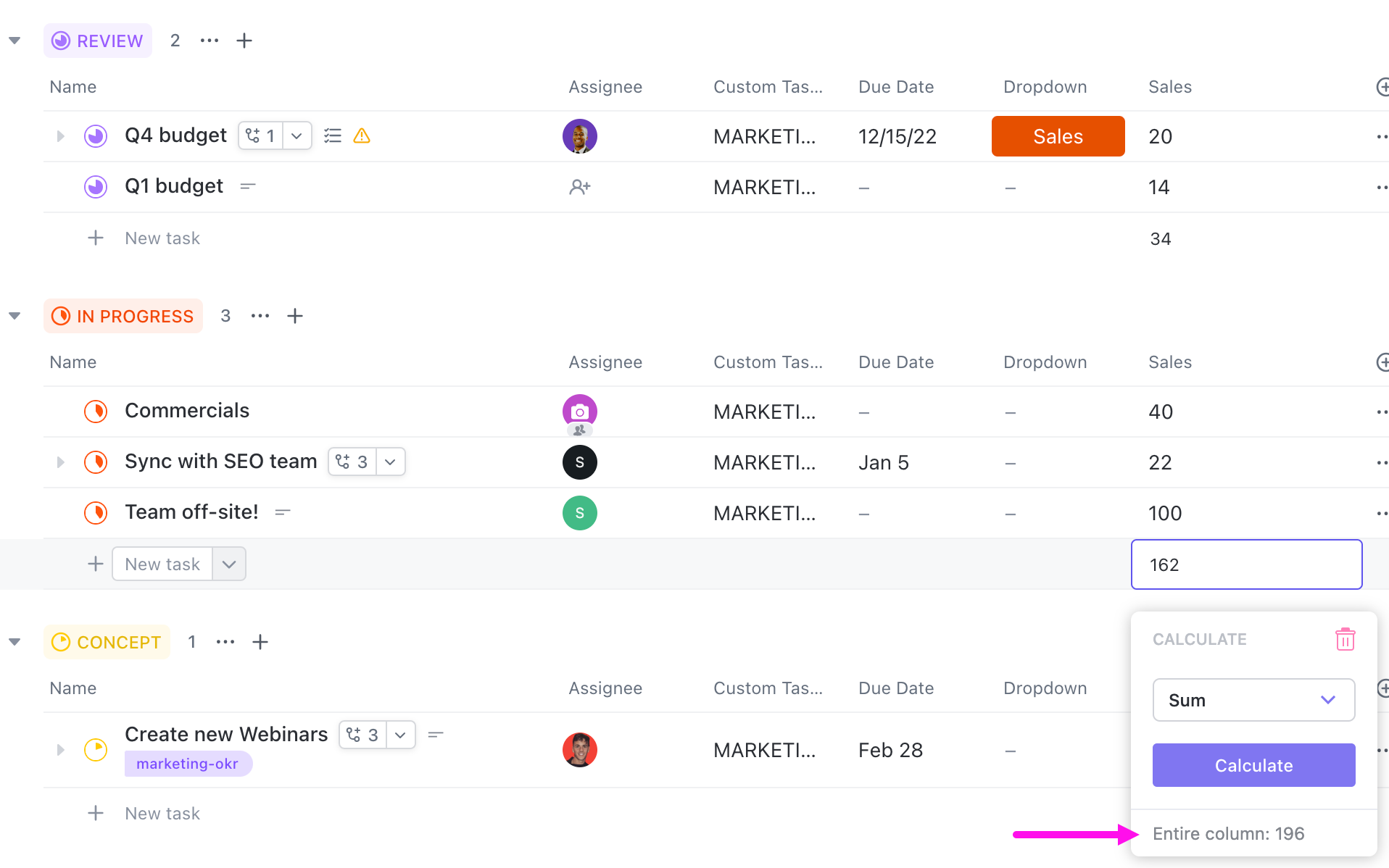Image resolution: width=1389 pixels, height=868 pixels.
Task: Click the plus icon beside REVIEW group
Action: (244, 41)
